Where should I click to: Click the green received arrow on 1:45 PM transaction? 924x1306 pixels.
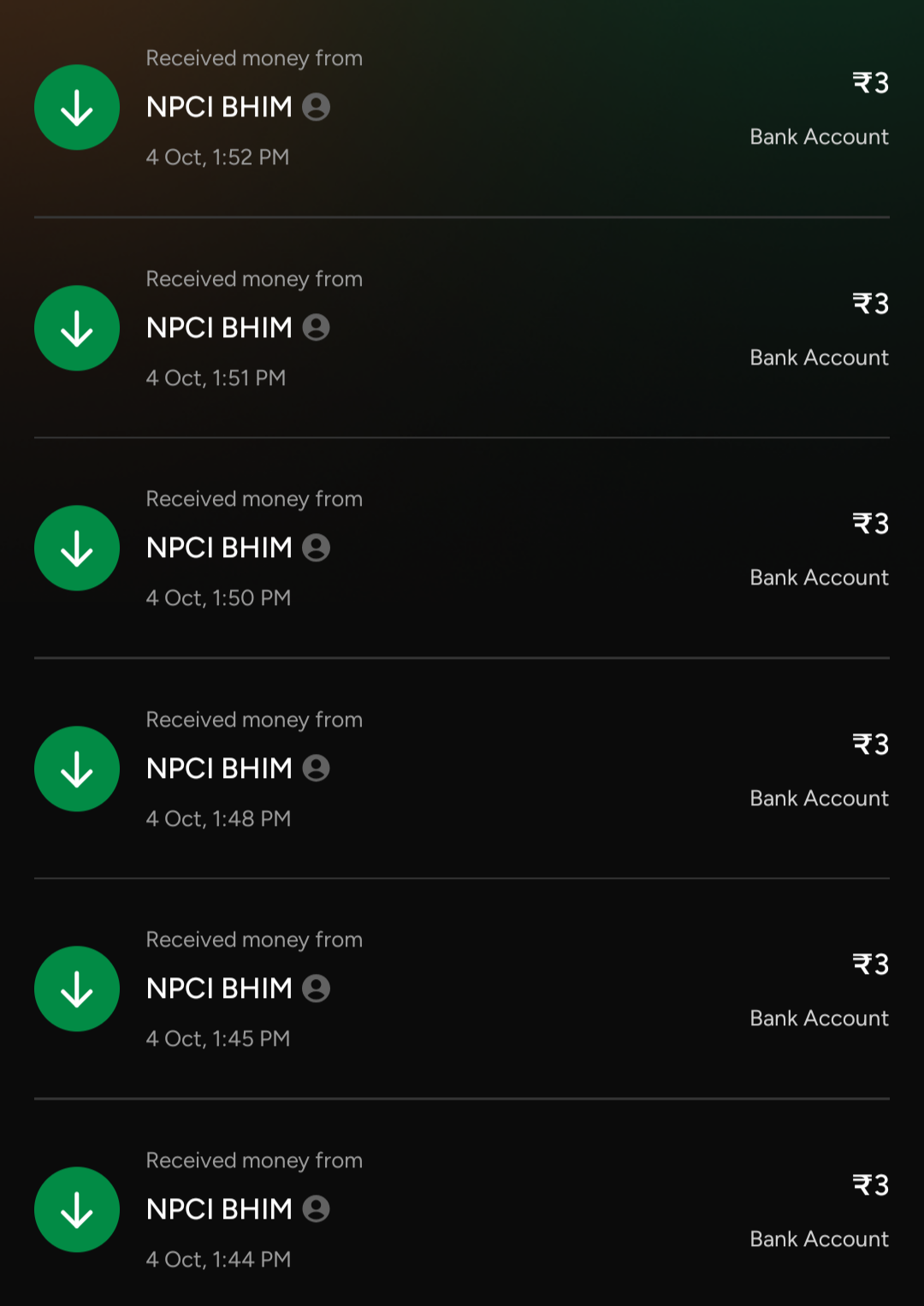[x=76, y=988]
